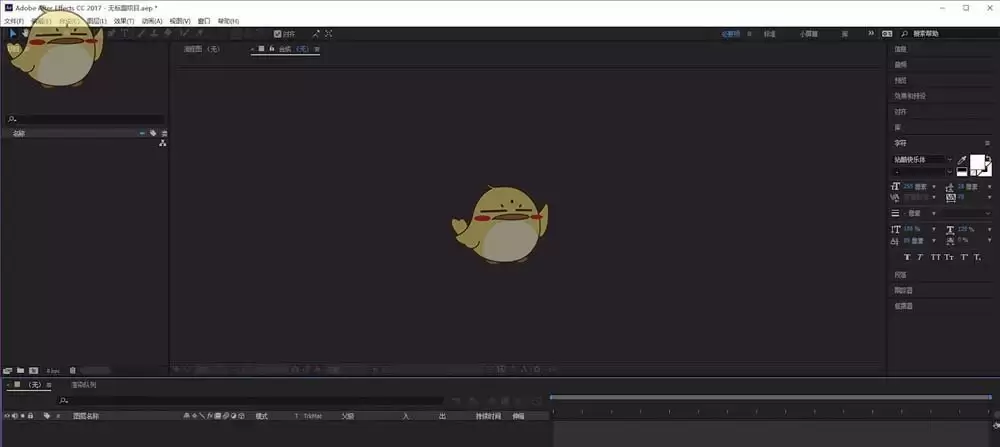Toggle superscript text style
Screen dimensions: 1000x447
pyautogui.click(x=964, y=257)
